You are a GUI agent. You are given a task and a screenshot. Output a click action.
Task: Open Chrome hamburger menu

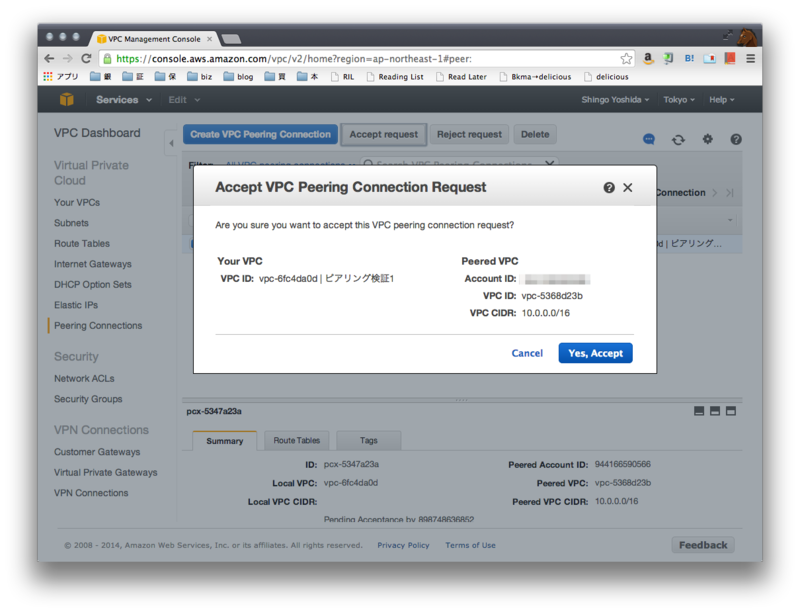tap(750, 59)
